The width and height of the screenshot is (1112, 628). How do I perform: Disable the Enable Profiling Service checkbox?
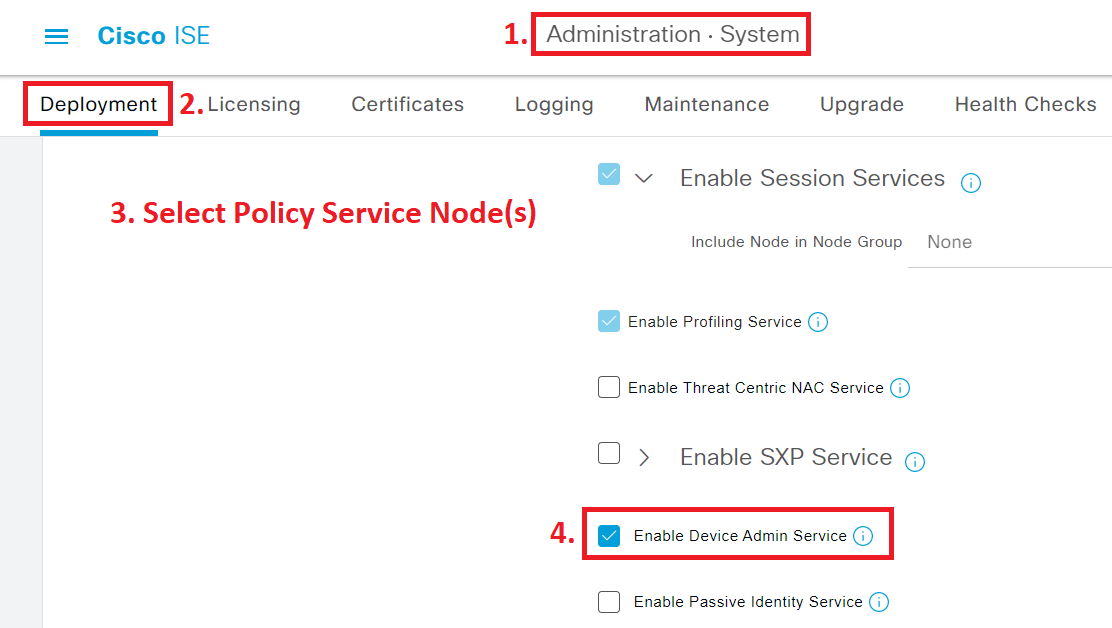pos(609,321)
